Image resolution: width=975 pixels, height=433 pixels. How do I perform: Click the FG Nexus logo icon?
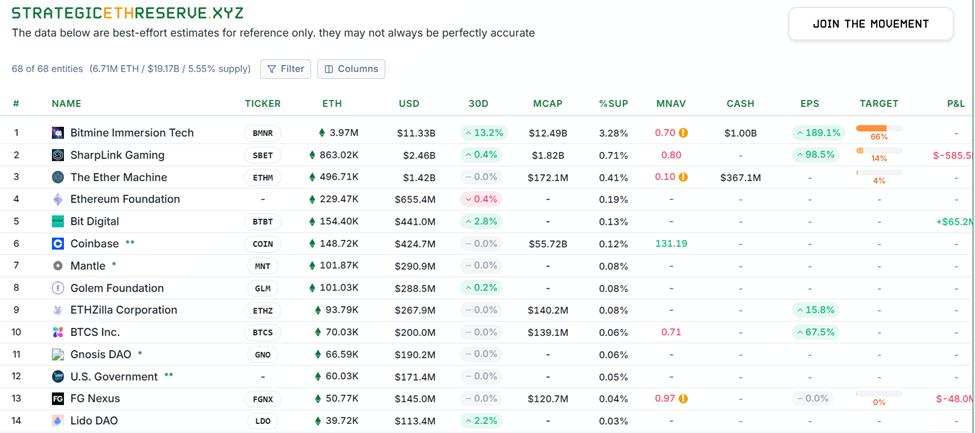[x=58, y=399]
